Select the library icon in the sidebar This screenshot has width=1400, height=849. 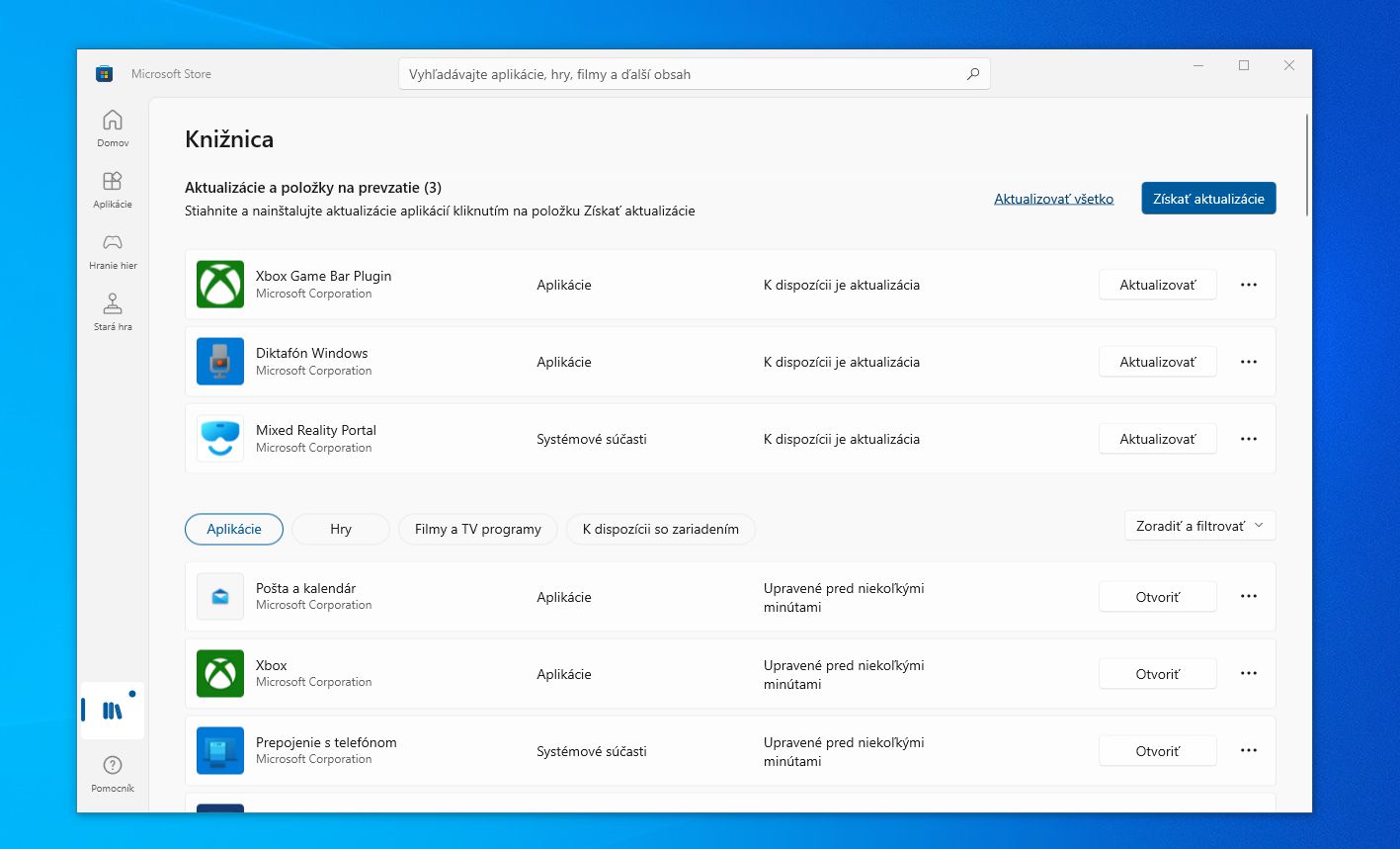click(x=113, y=710)
